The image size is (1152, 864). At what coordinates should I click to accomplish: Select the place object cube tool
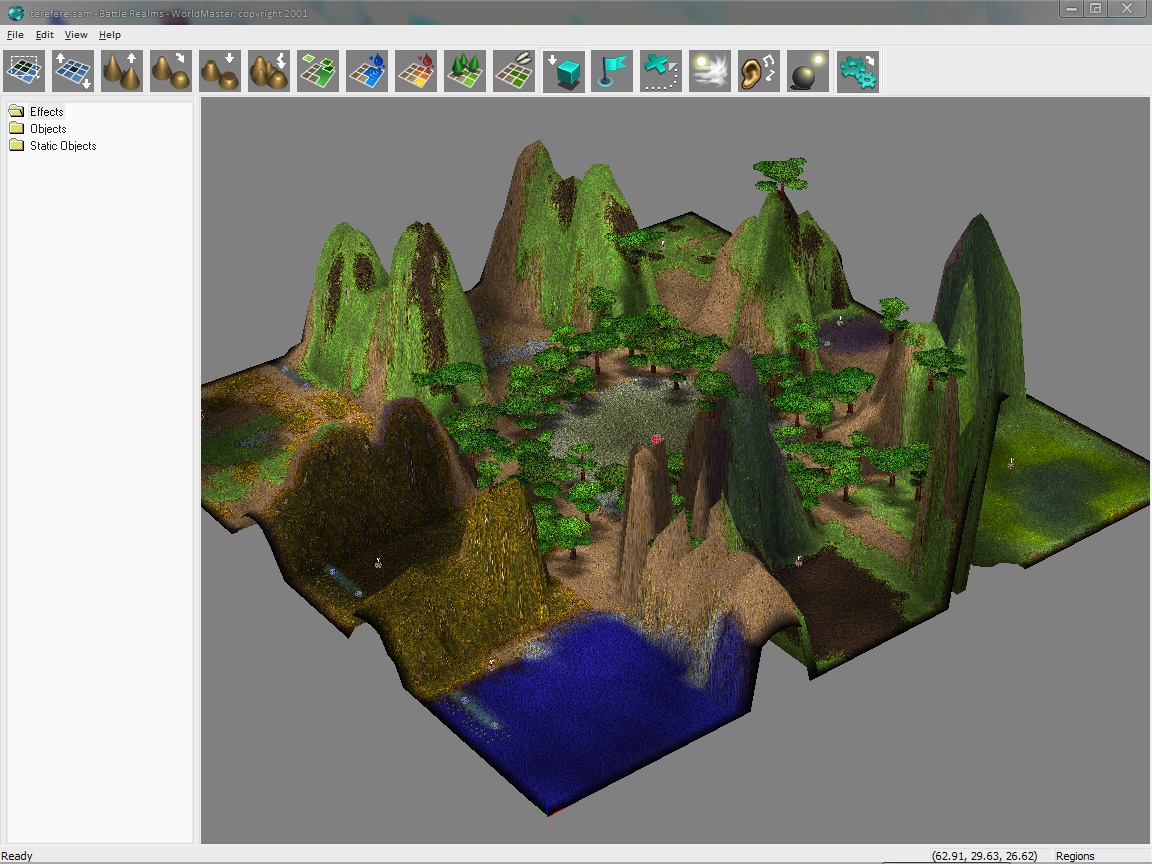[x=564, y=71]
